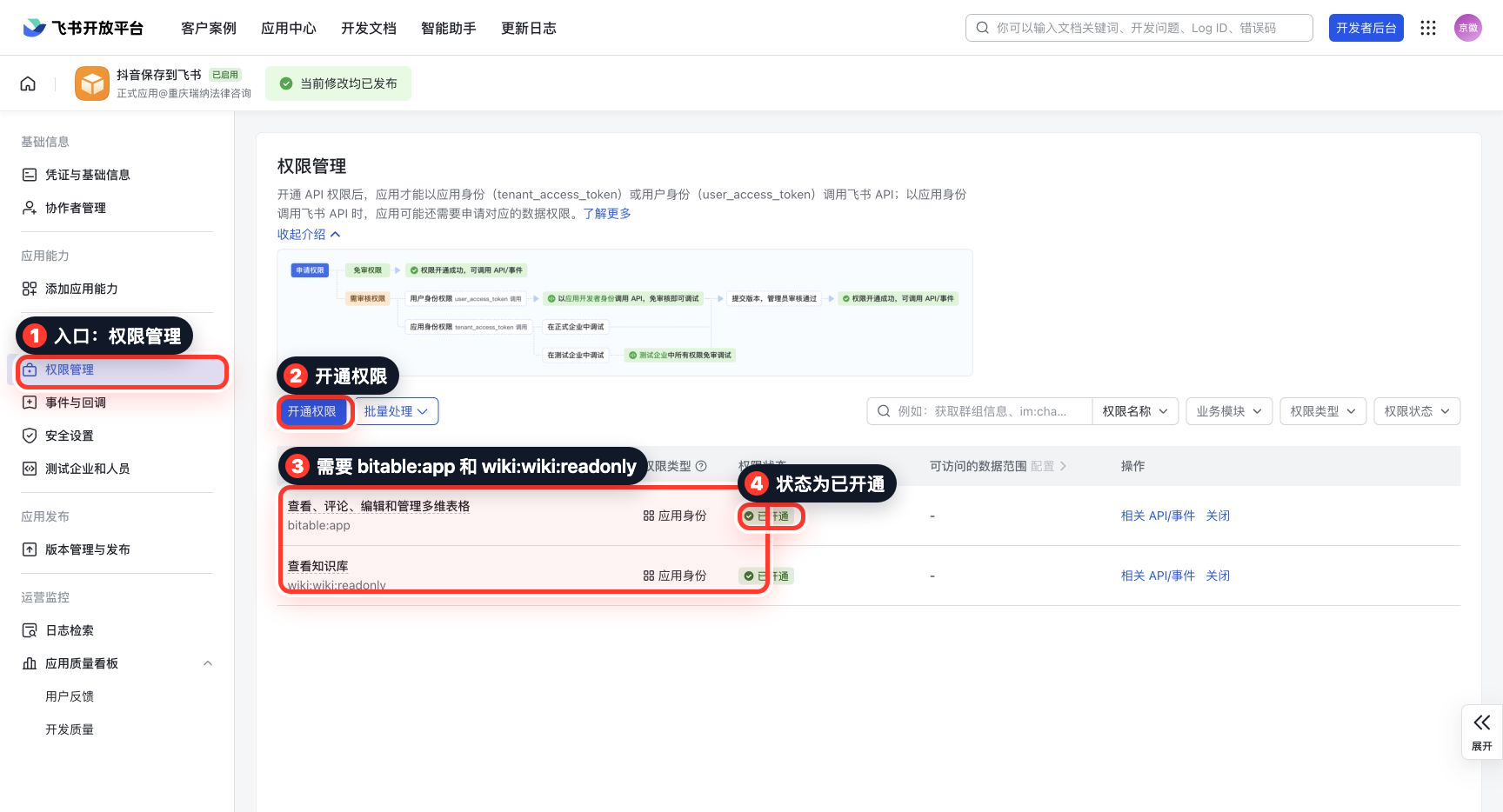The height and width of the screenshot is (812, 1503).
Task: Click 关闭 for bitable:app permission
Action: click(1218, 516)
